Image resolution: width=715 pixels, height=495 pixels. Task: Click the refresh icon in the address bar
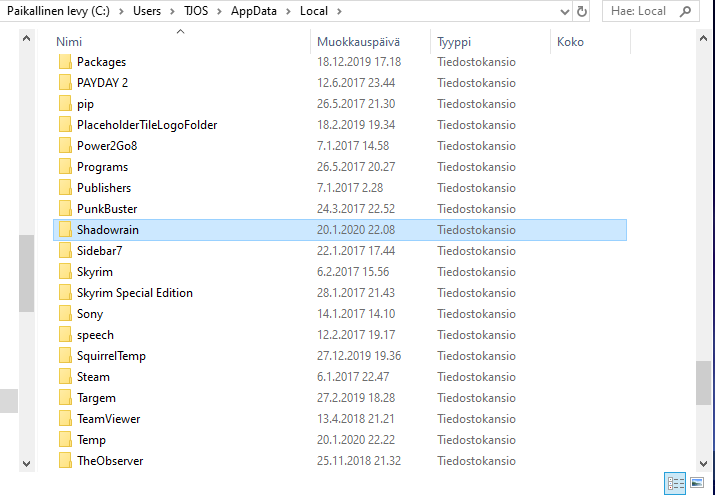(582, 12)
